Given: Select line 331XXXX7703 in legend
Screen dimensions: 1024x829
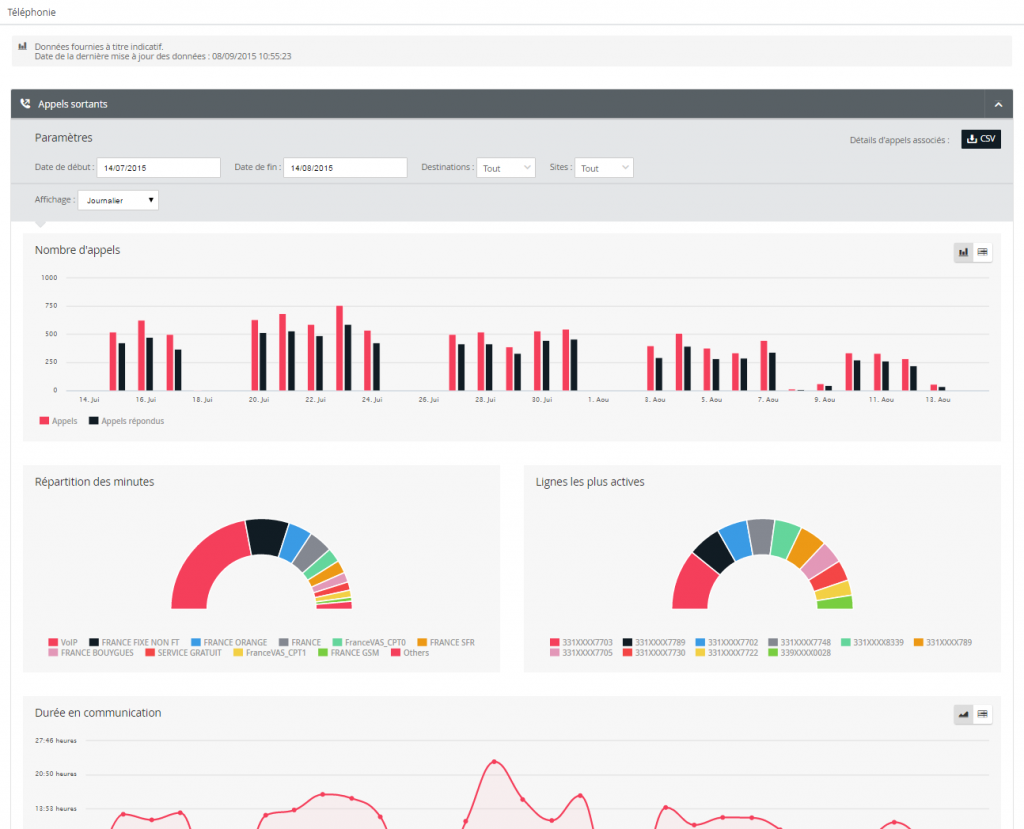Looking at the screenshot, I should click(x=581, y=642).
